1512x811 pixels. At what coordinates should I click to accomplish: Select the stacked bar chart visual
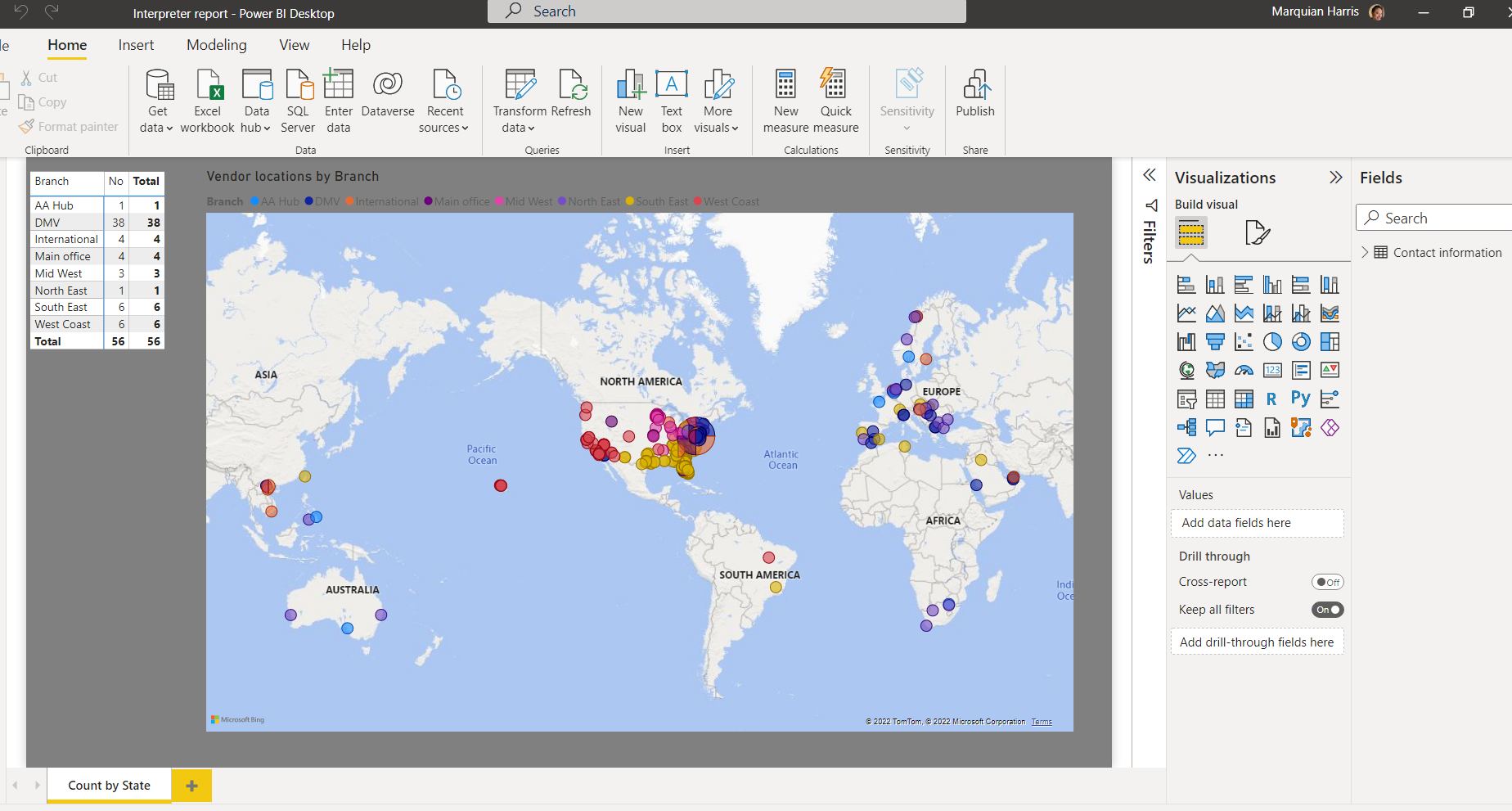[x=1186, y=285]
